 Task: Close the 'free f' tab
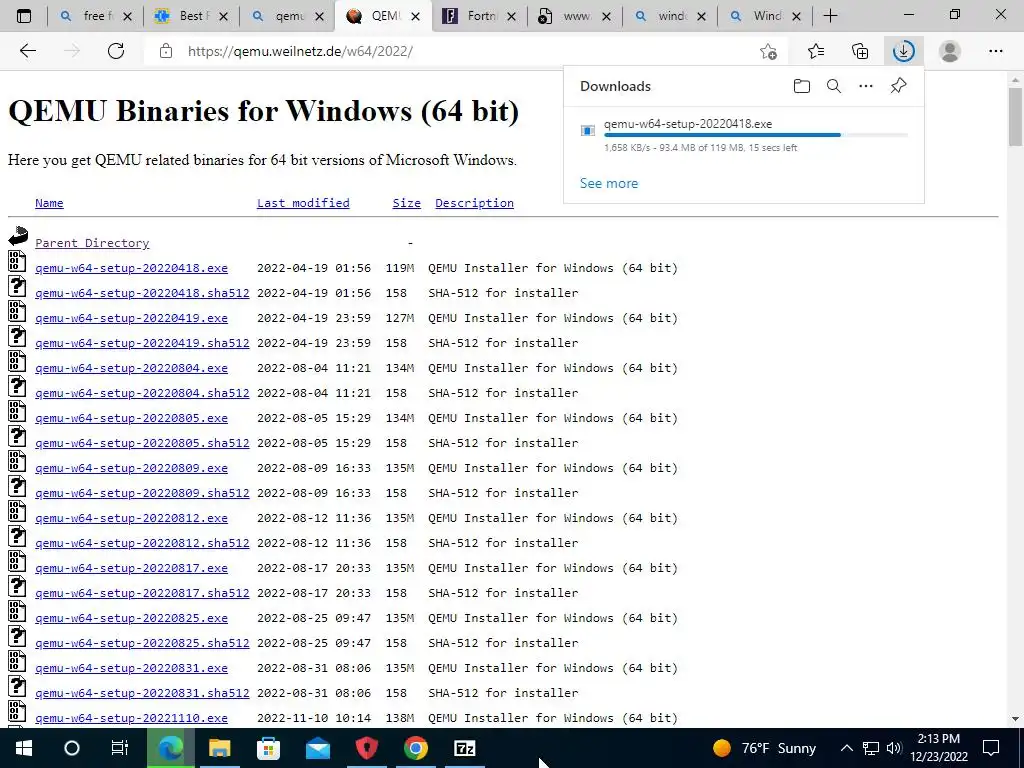[128, 16]
